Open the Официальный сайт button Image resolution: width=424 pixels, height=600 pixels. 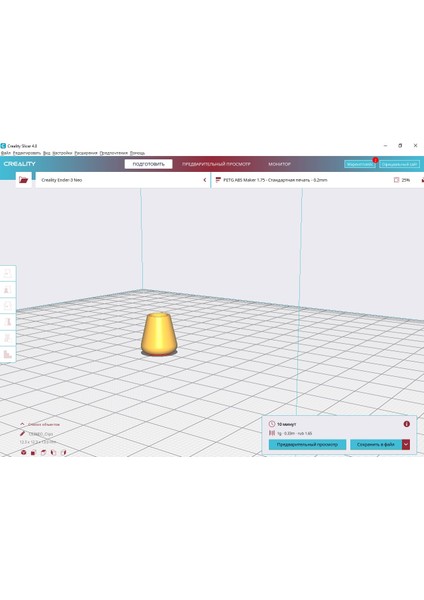tap(400, 164)
